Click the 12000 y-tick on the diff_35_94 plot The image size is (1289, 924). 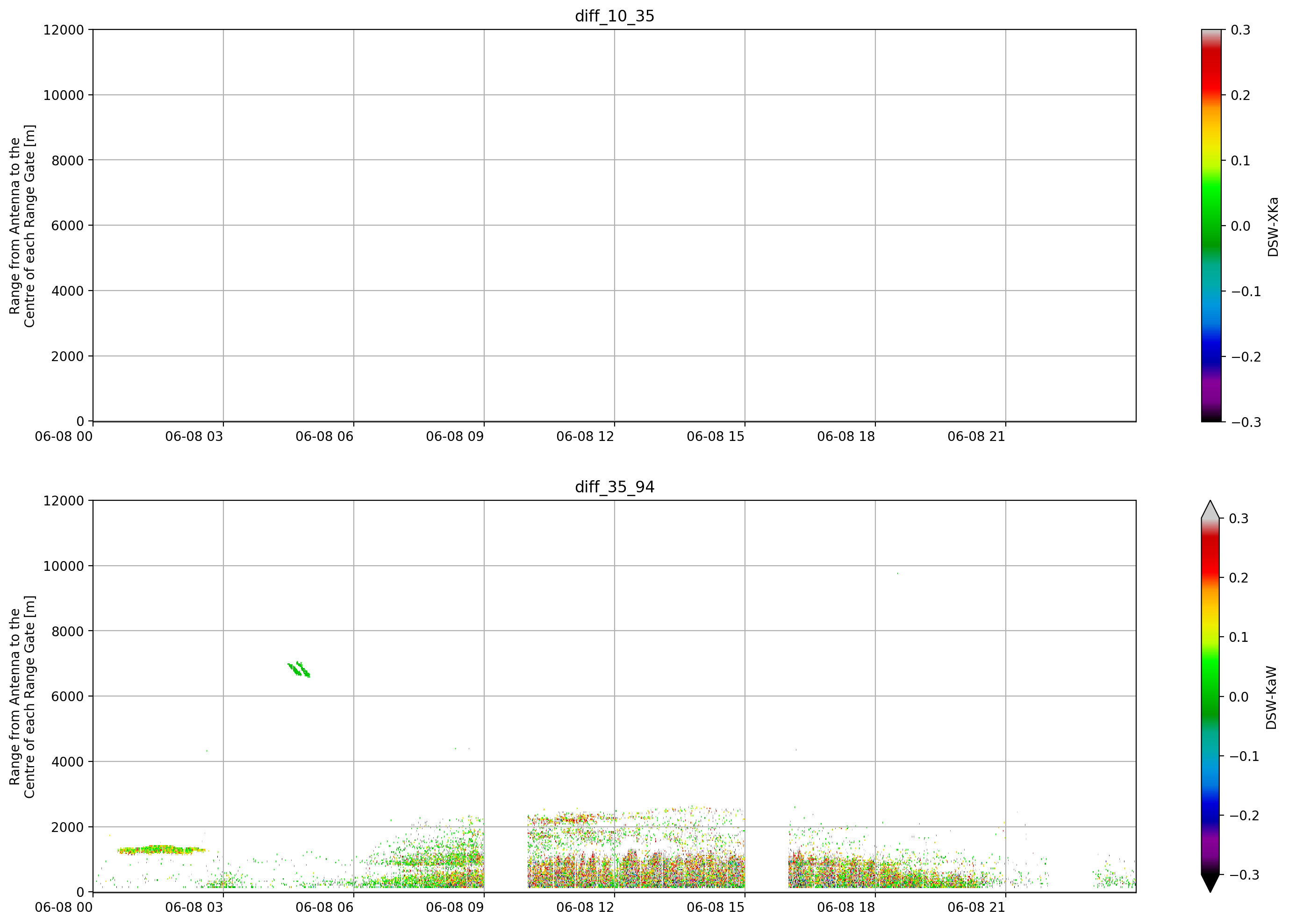(x=64, y=500)
